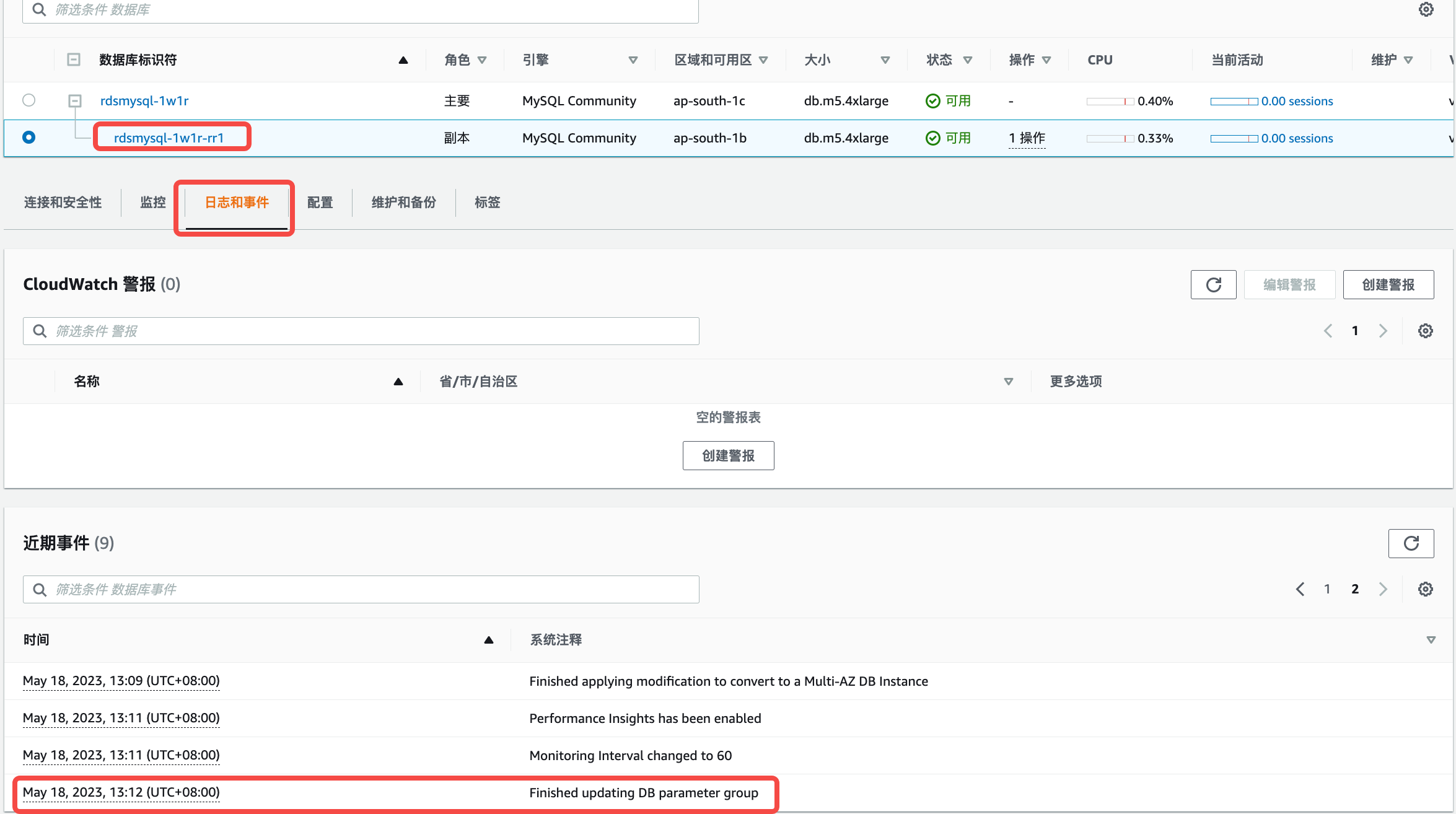
Task: Click sessions activity bar for rdsmysql-1w1r-rr1
Action: point(1234,139)
